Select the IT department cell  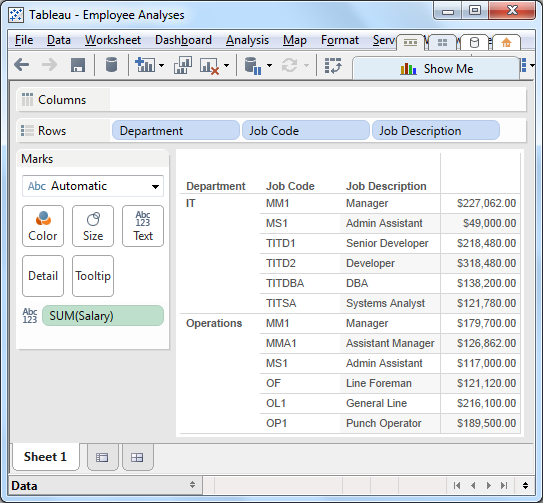tap(191, 203)
